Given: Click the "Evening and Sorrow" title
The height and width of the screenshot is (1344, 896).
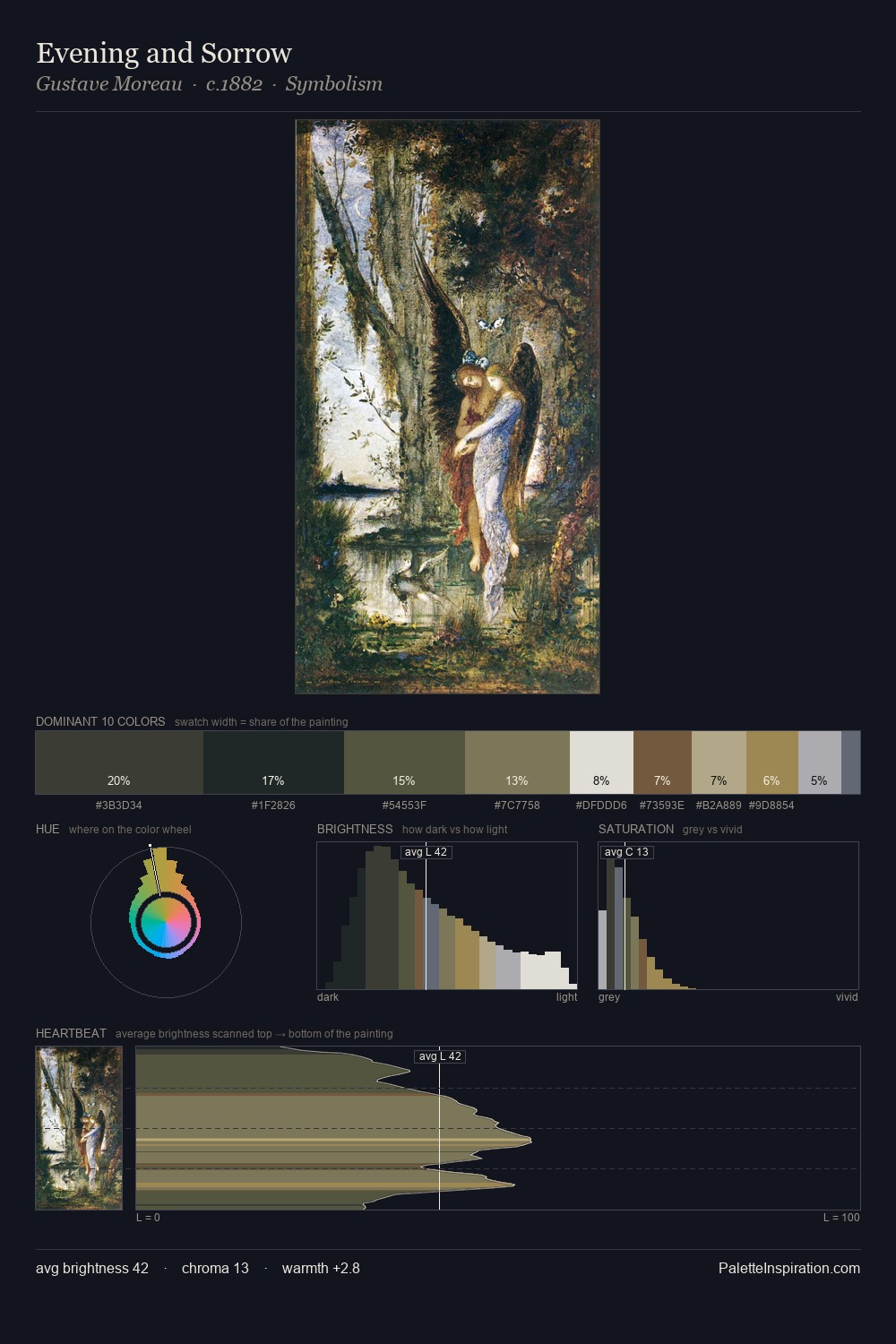Looking at the screenshot, I should [164, 53].
